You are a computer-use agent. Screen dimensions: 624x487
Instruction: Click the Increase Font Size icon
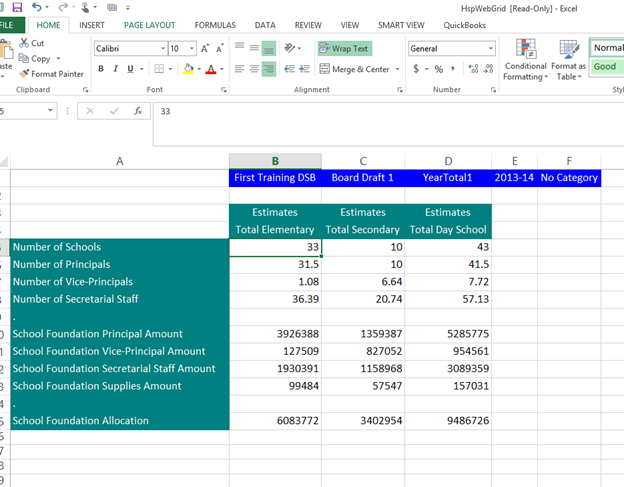click(205, 48)
